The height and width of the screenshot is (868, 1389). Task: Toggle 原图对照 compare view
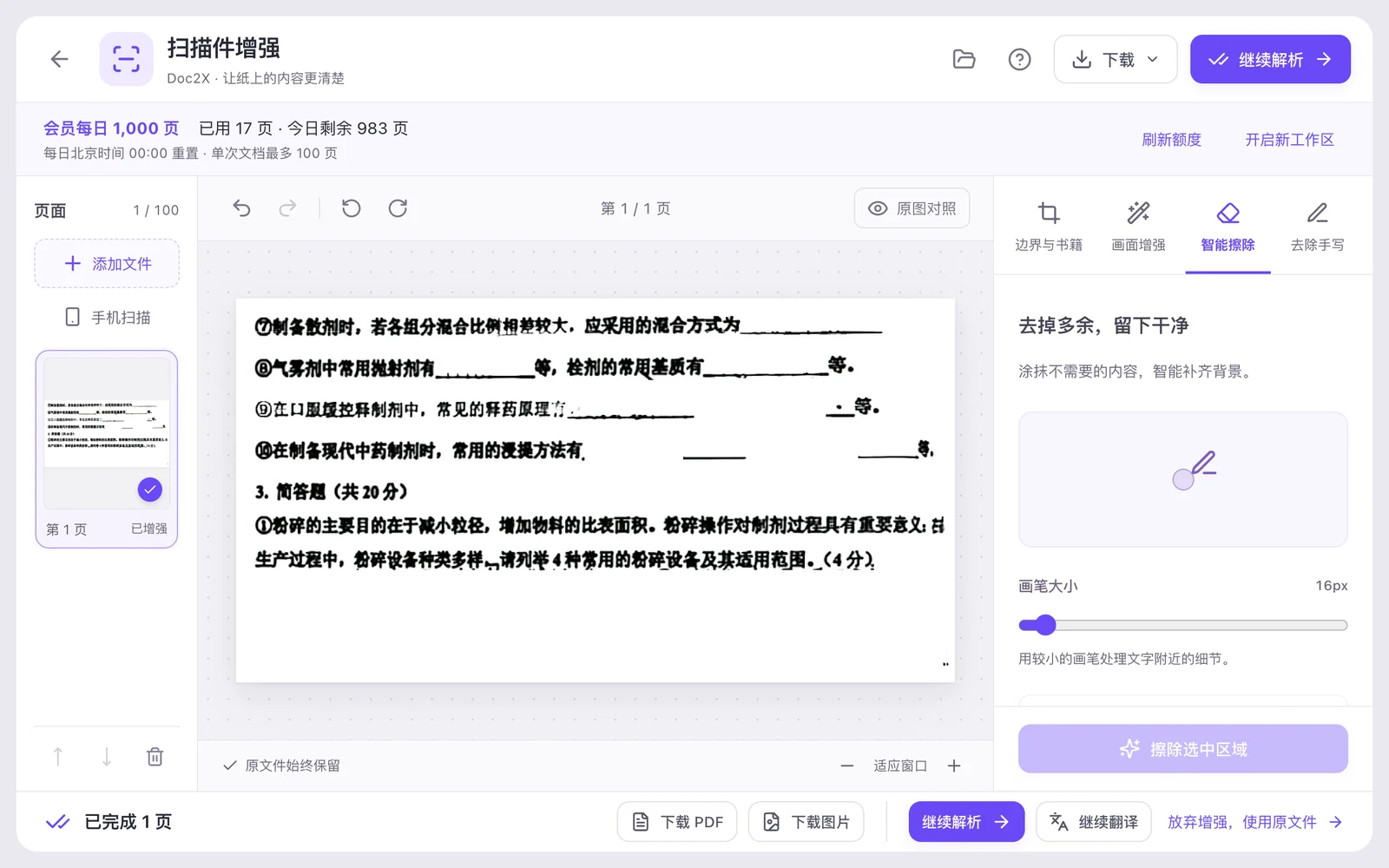point(912,208)
